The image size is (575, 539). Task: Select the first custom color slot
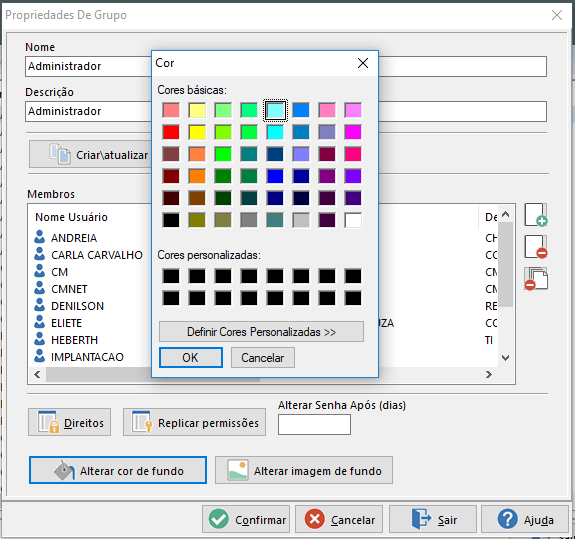171,276
